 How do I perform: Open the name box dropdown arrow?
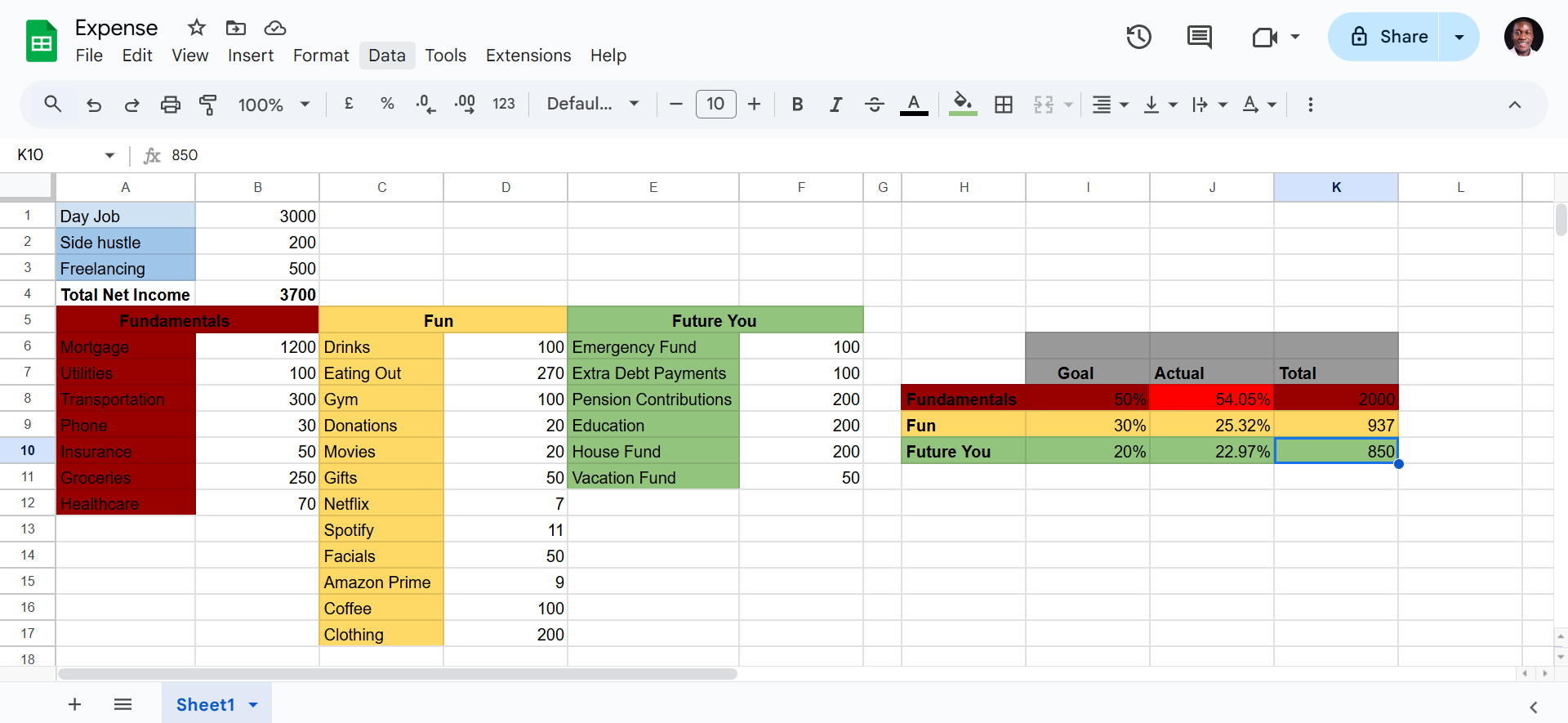[109, 155]
